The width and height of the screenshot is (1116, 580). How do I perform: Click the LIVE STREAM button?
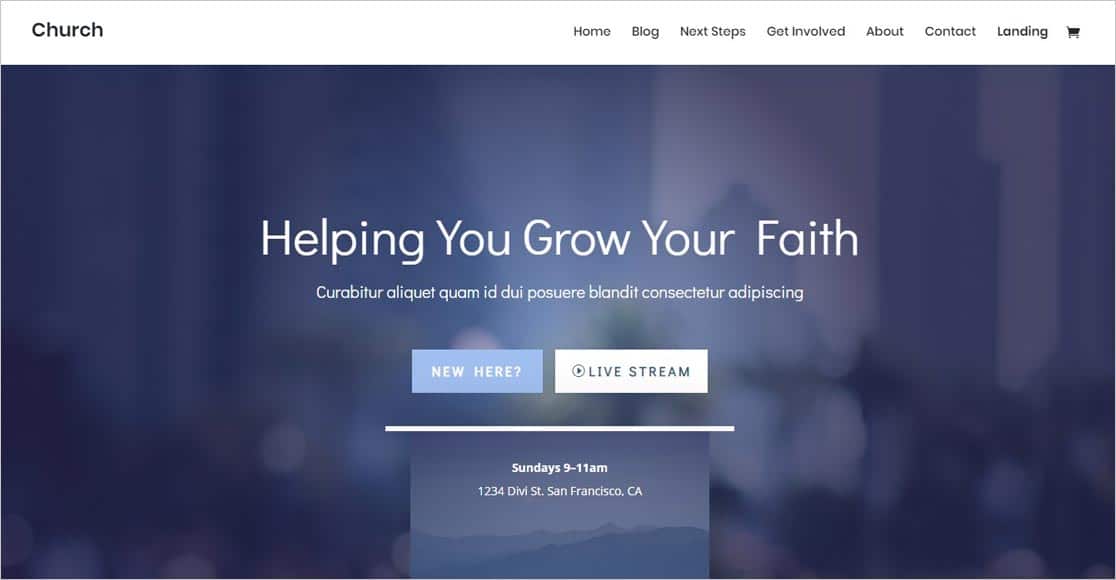[631, 371]
